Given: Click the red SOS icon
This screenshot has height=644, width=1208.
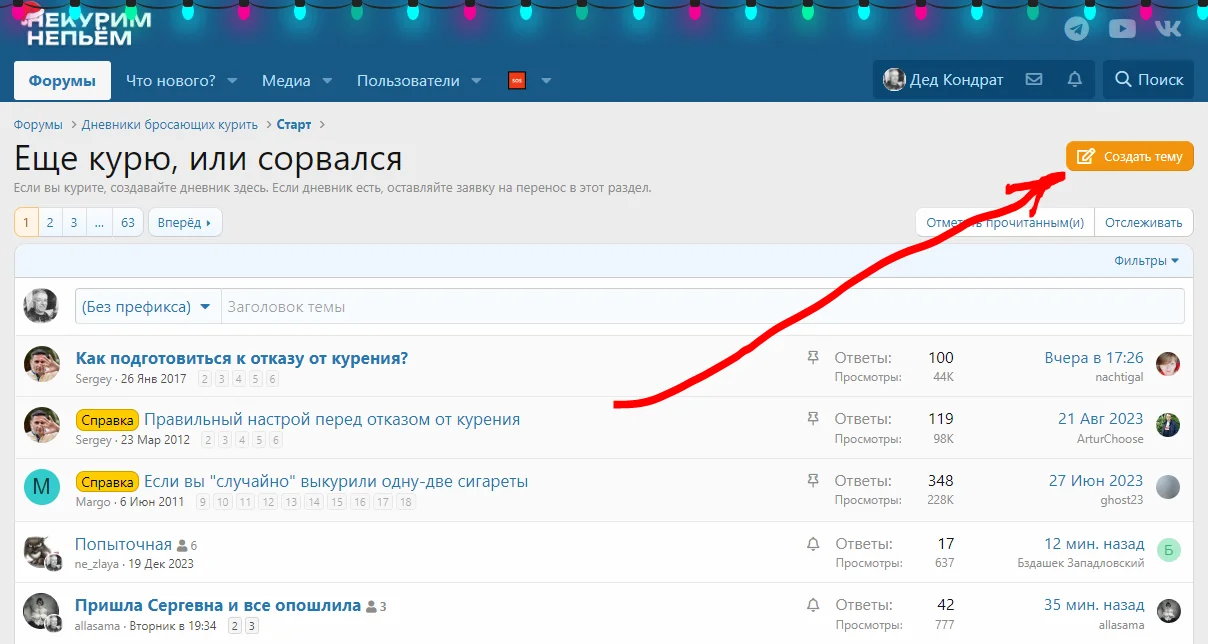Looking at the screenshot, I should [517, 80].
